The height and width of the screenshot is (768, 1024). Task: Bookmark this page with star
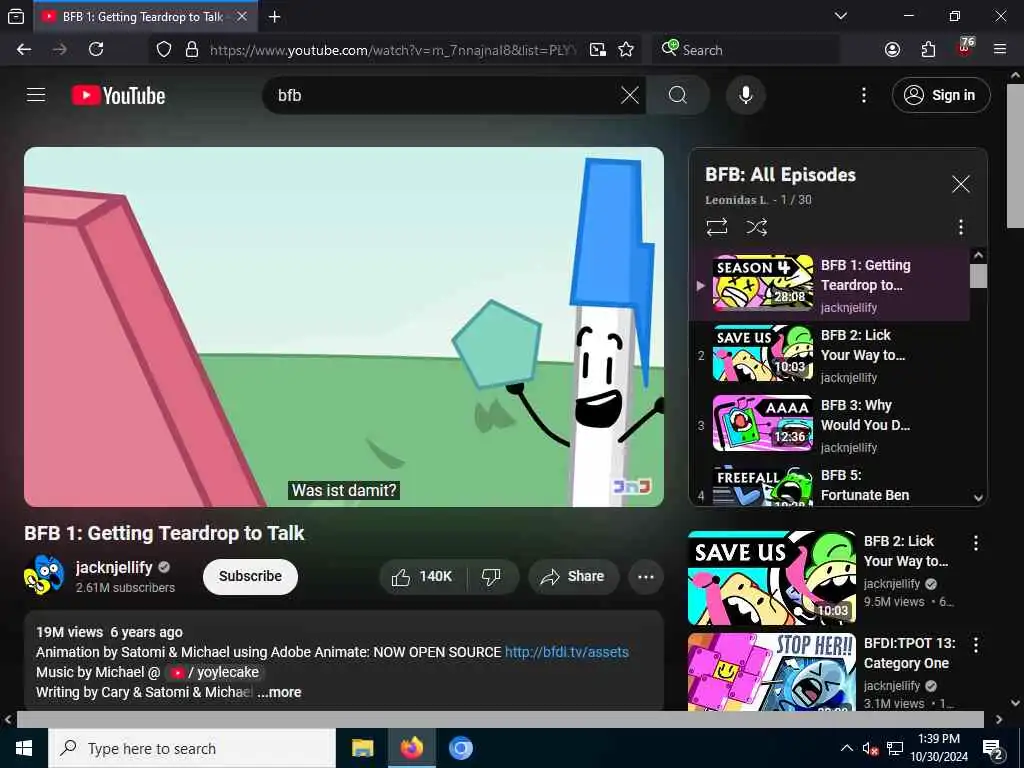[x=626, y=50]
